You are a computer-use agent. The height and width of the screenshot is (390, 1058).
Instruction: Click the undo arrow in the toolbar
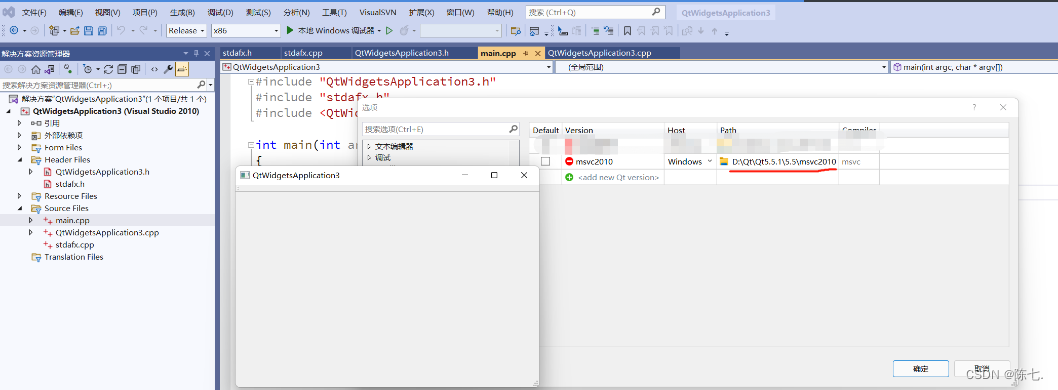click(x=121, y=30)
